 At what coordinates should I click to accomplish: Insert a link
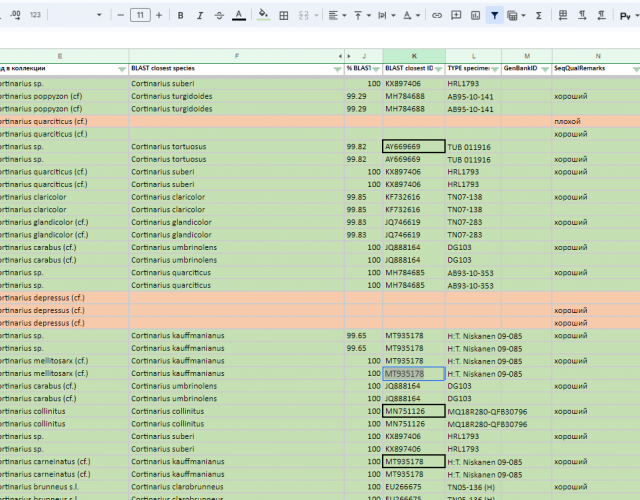(x=437, y=16)
